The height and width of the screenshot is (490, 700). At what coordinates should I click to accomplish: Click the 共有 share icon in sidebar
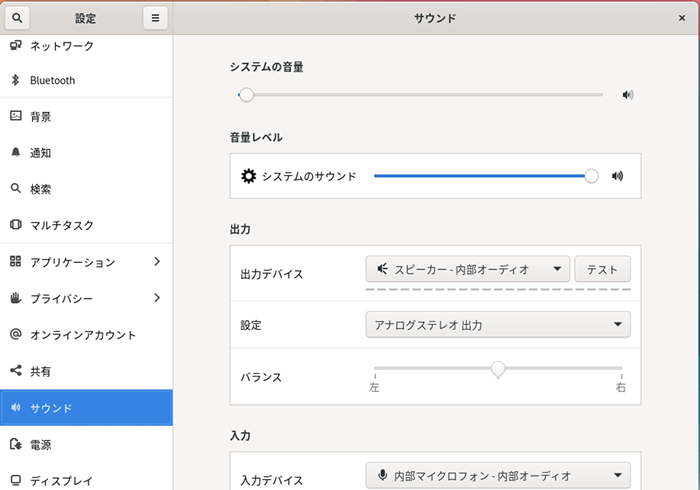pyautogui.click(x=15, y=371)
